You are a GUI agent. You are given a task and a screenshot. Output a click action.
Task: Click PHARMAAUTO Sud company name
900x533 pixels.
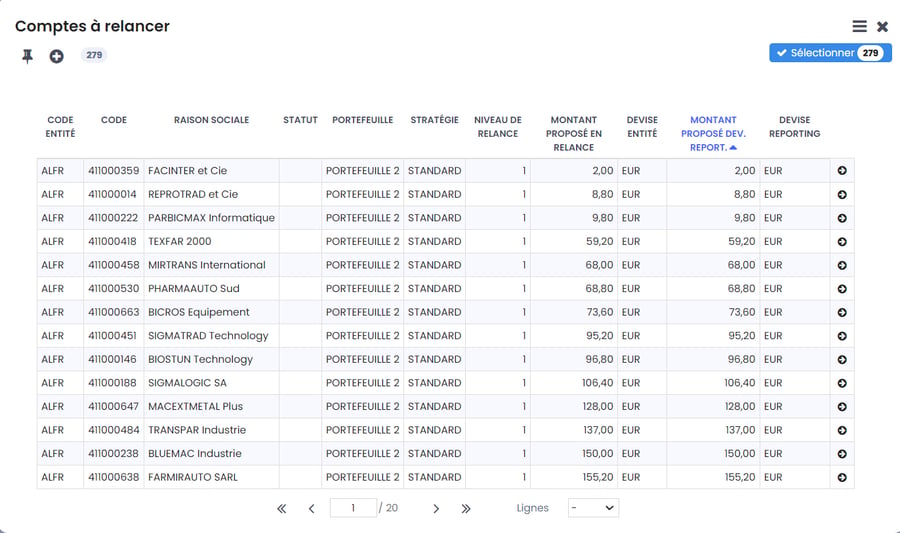point(193,289)
